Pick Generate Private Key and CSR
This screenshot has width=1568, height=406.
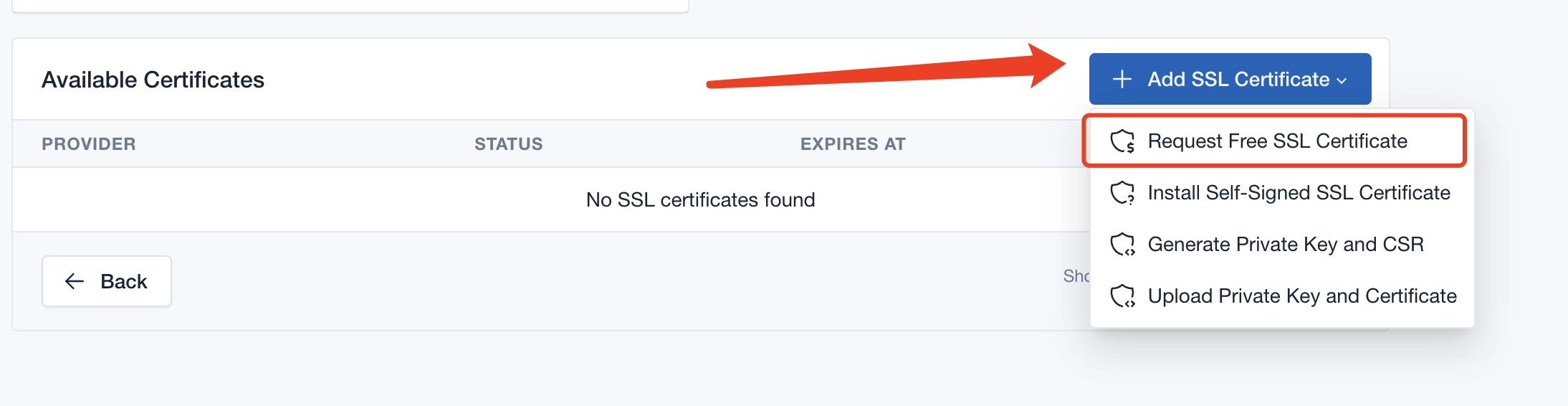pos(1286,245)
